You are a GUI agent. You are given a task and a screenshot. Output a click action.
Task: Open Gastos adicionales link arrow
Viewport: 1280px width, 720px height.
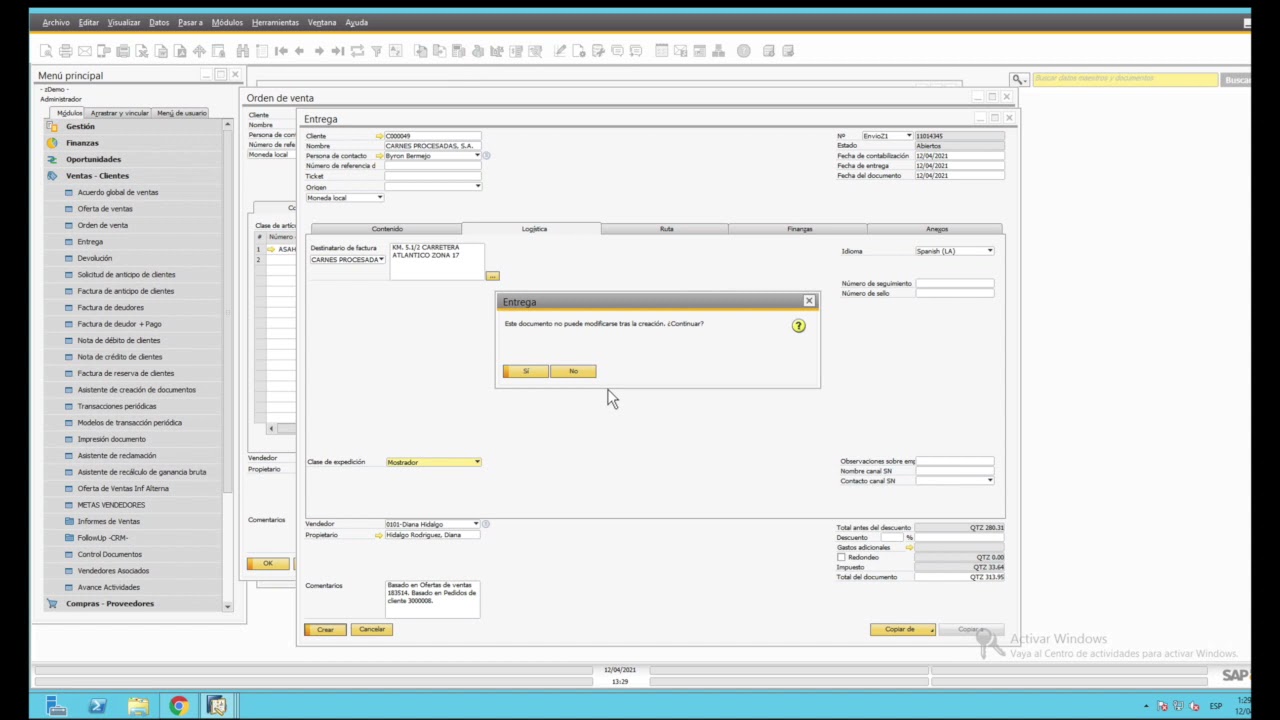[909, 548]
